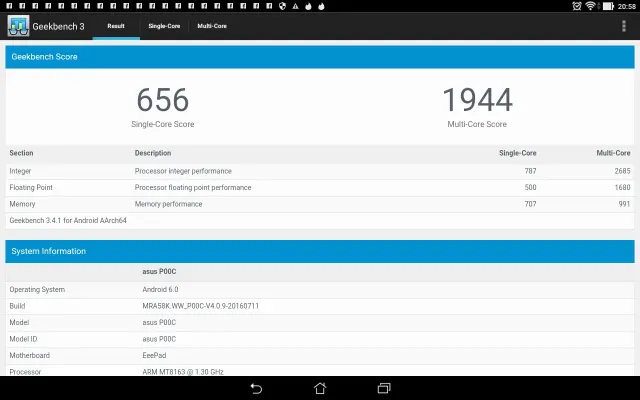Viewport: 640px width, 400px height.
Task: Switch to the Result tab
Action: (x=116, y=26)
